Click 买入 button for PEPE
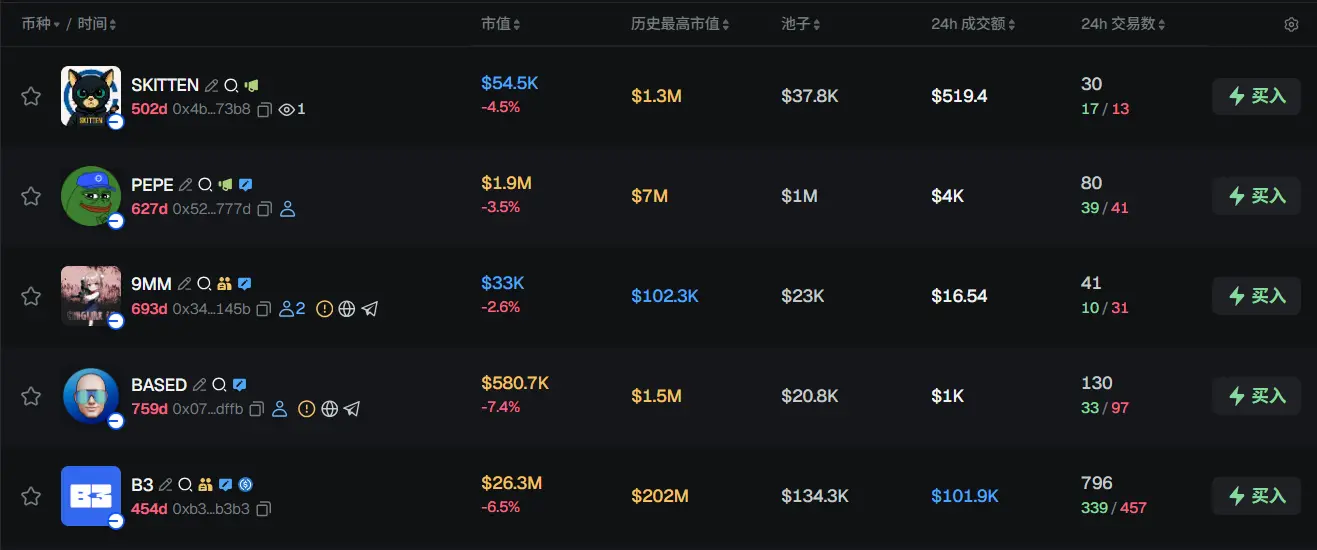1317x550 pixels. (1256, 196)
